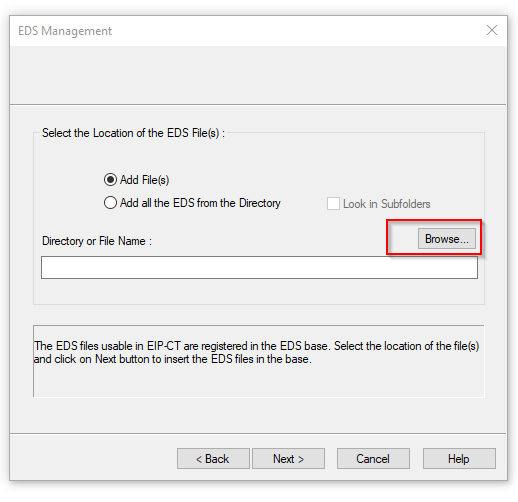Cancel the EDS Management wizard
Image resolution: width=518 pixels, height=502 pixels.
pyautogui.click(x=373, y=459)
